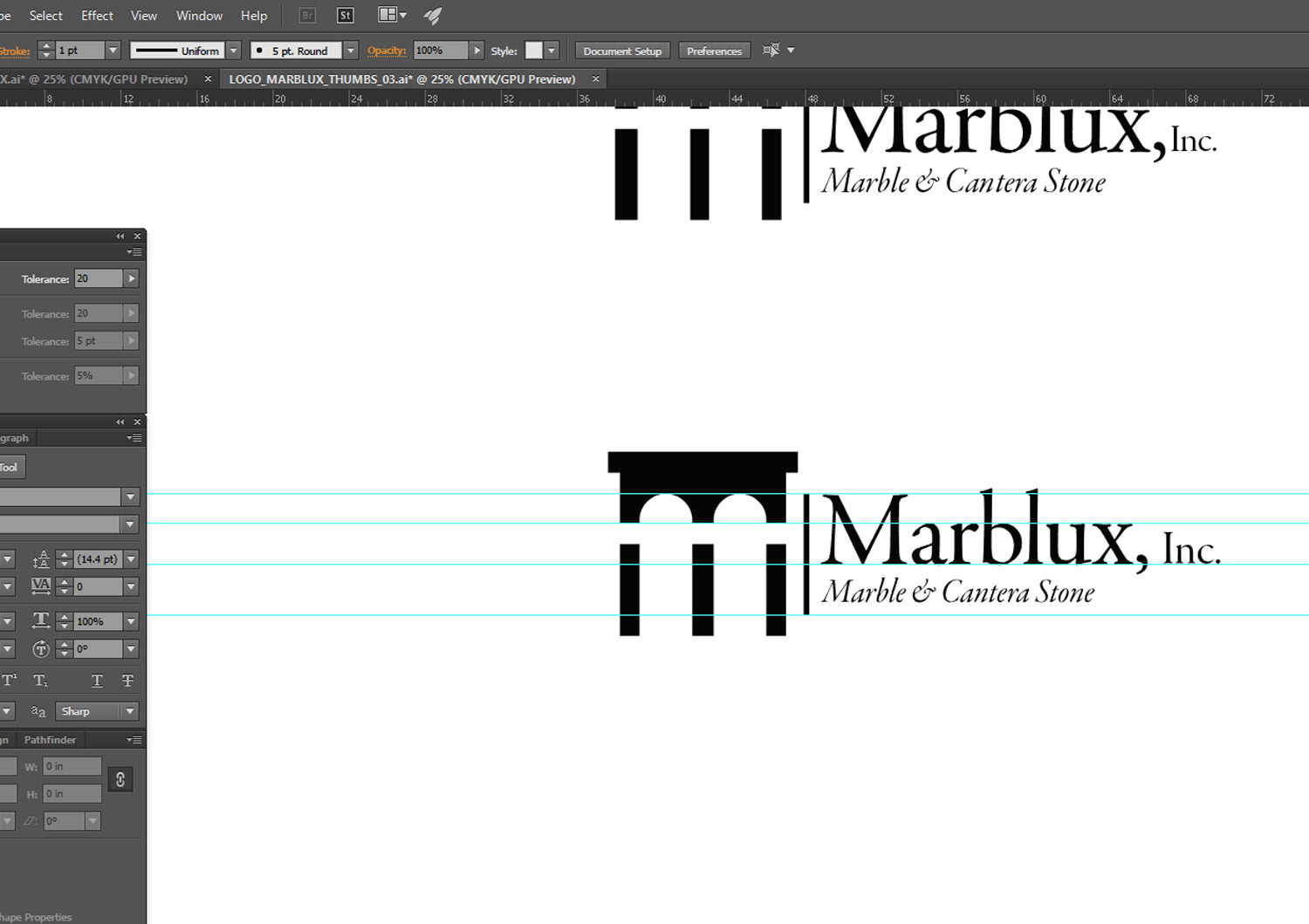Image resolution: width=1309 pixels, height=924 pixels.
Task: Click the Stroke label link
Action: click(x=14, y=51)
